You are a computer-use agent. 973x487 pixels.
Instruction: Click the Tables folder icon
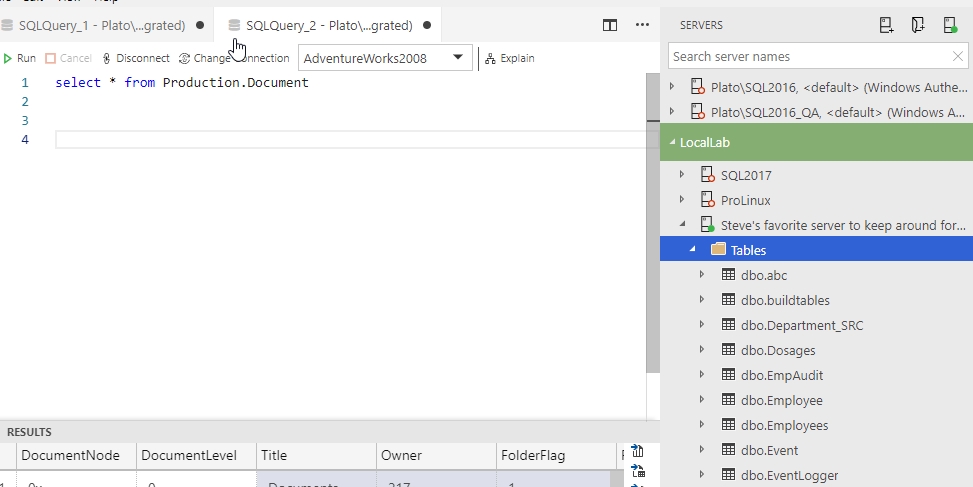click(718, 249)
